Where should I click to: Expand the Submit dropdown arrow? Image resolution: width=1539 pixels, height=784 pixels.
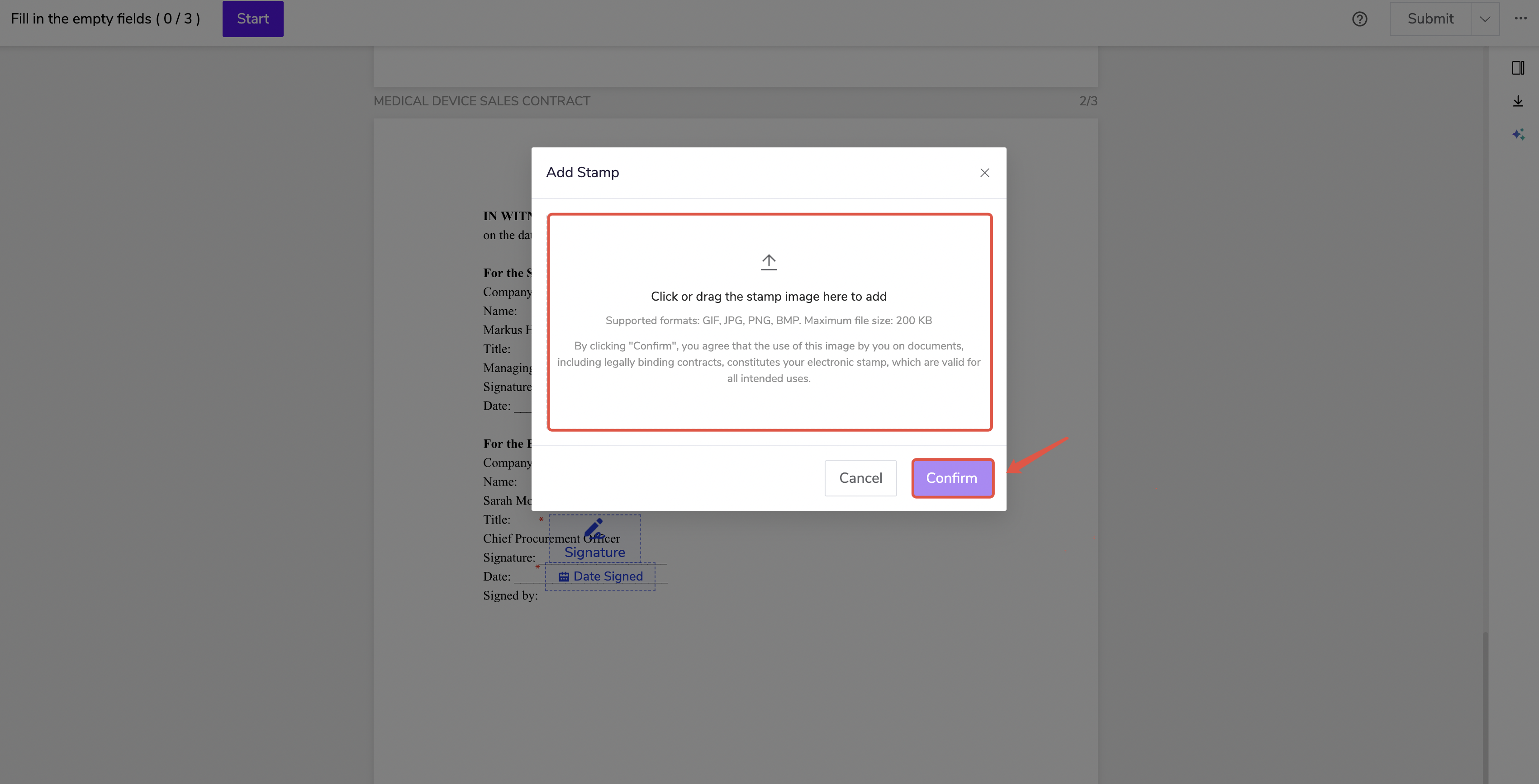(x=1485, y=19)
